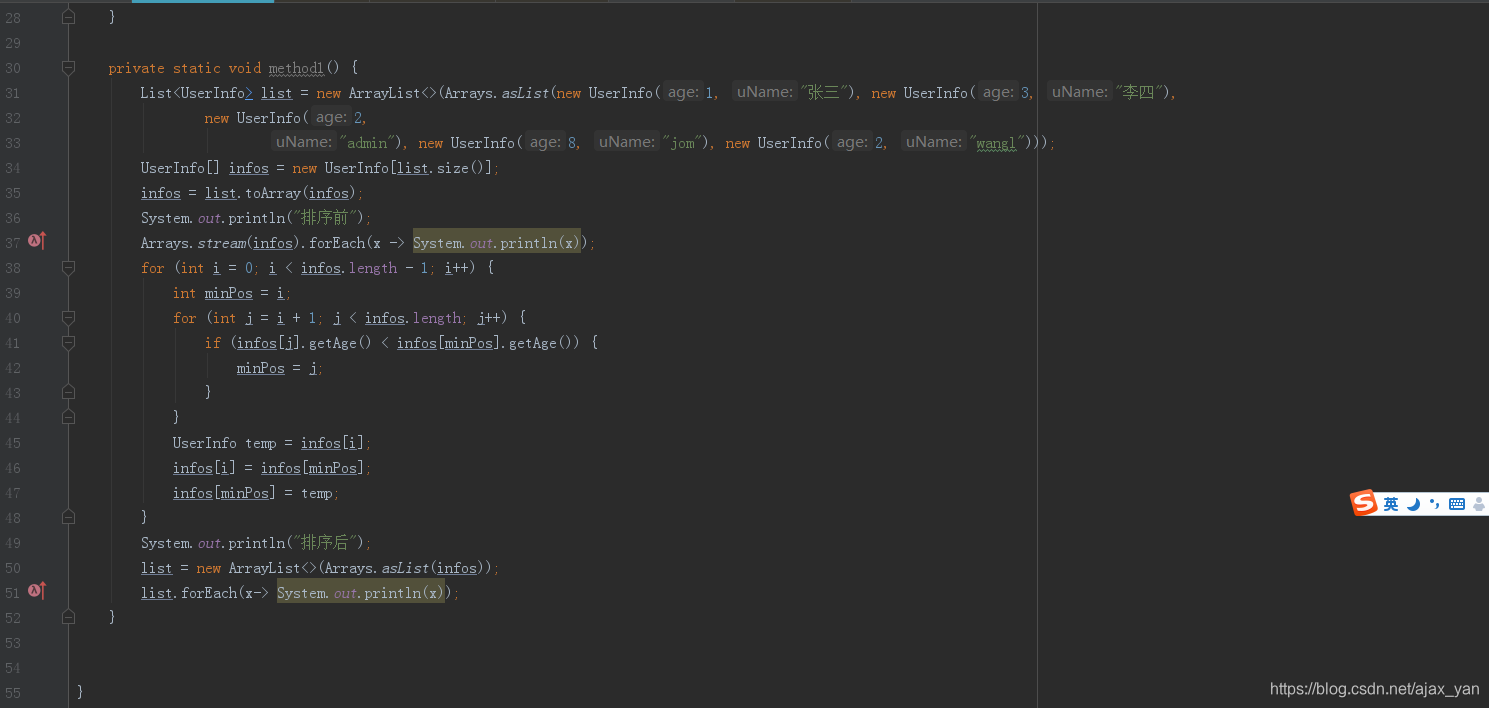
Task: Click fold end marker on line 43
Action: pyautogui.click(x=68, y=392)
